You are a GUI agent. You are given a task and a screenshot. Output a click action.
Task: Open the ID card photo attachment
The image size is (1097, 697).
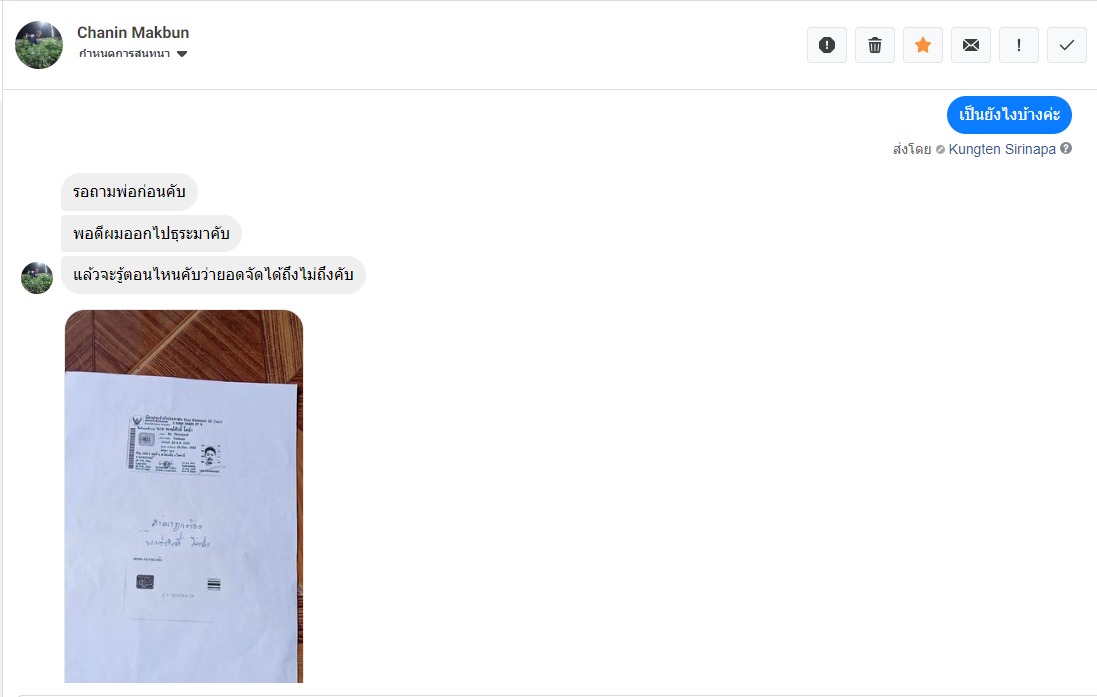pyautogui.click(x=184, y=496)
